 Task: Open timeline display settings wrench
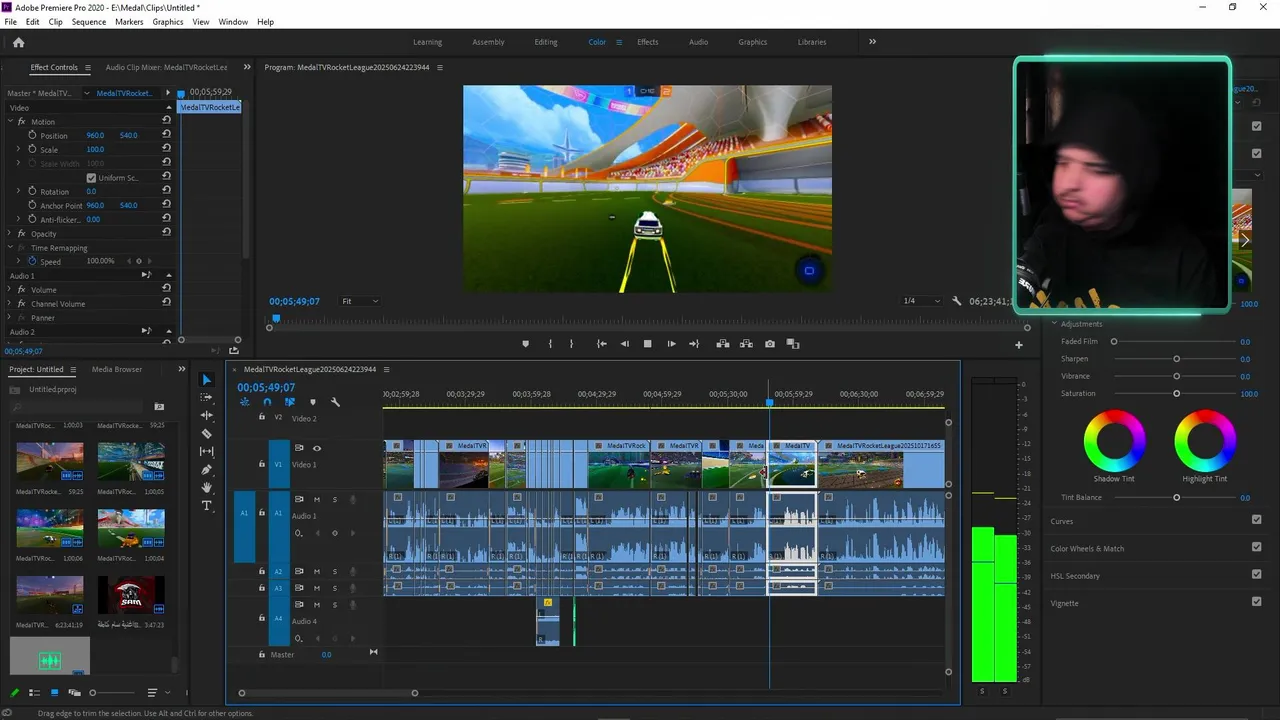335,402
